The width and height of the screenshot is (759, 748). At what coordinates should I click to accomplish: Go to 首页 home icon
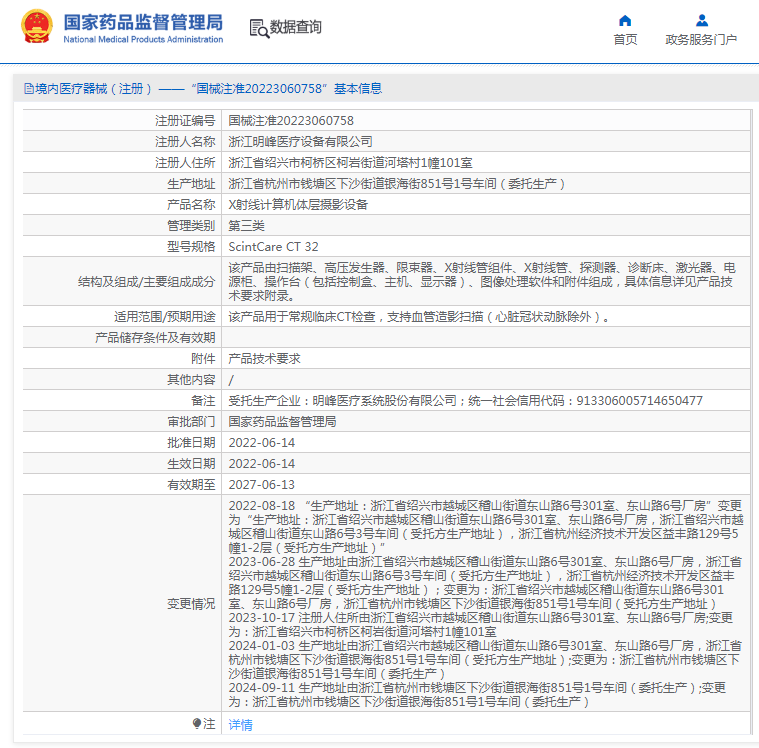click(625, 20)
